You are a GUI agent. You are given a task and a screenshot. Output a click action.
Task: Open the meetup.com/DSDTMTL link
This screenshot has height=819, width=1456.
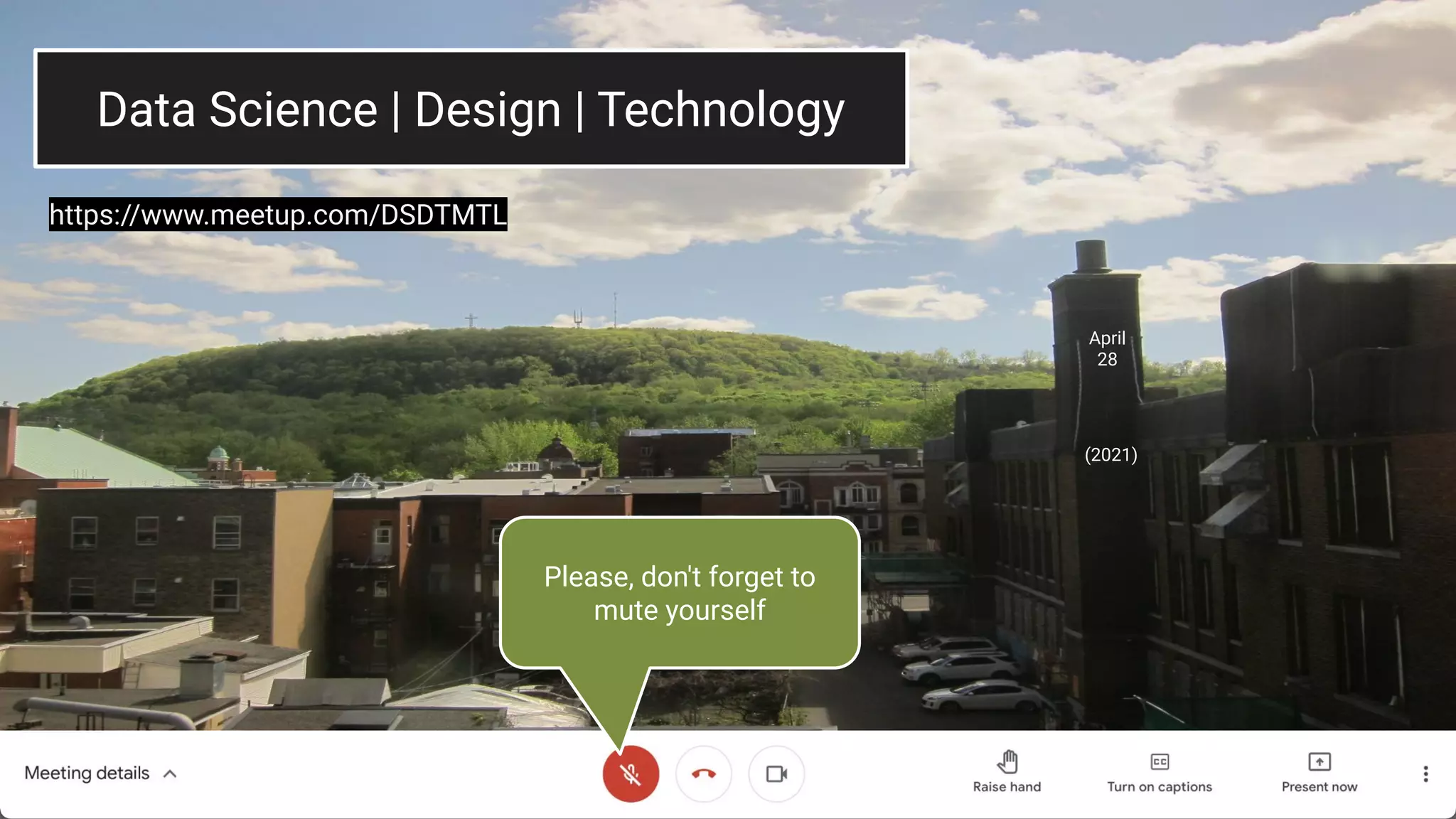(x=278, y=215)
